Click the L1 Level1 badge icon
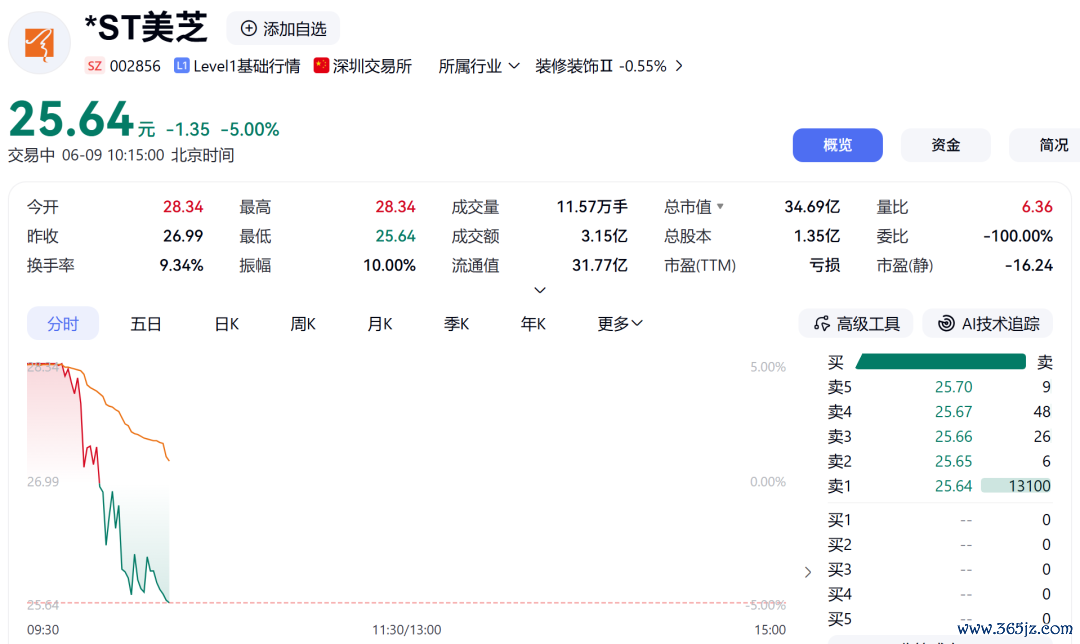This screenshot has height=644, width=1080. point(182,66)
